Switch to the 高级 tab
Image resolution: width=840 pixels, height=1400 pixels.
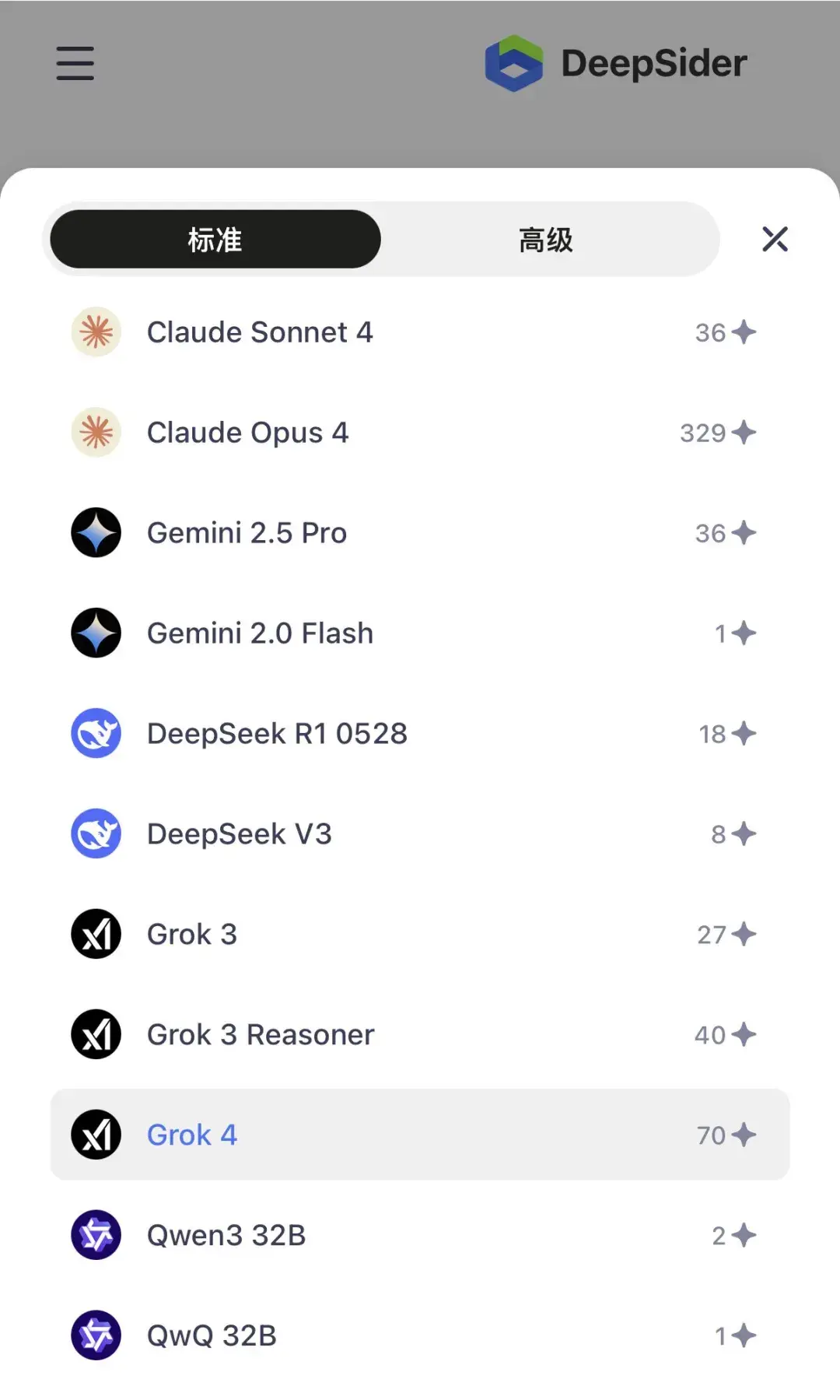(x=546, y=240)
